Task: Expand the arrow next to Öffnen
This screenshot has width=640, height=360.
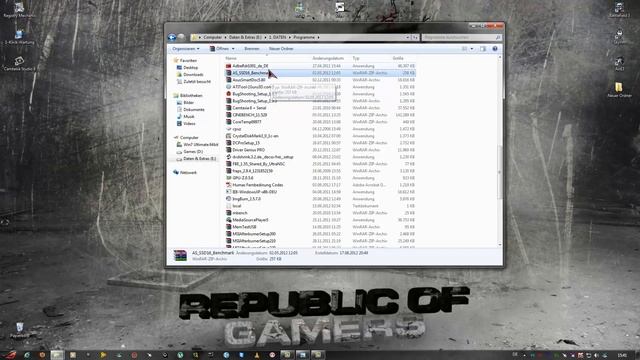Action: [233, 49]
